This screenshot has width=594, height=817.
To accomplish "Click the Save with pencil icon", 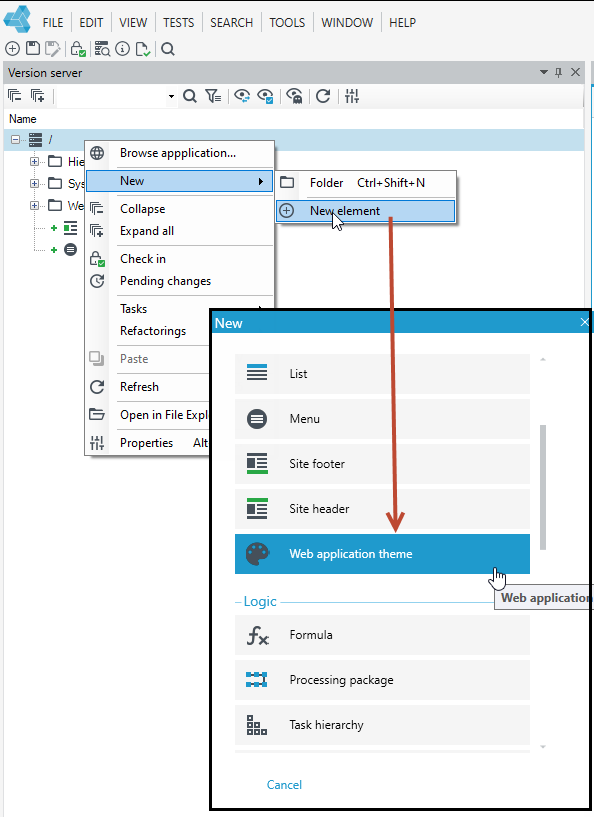I will (52, 49).
